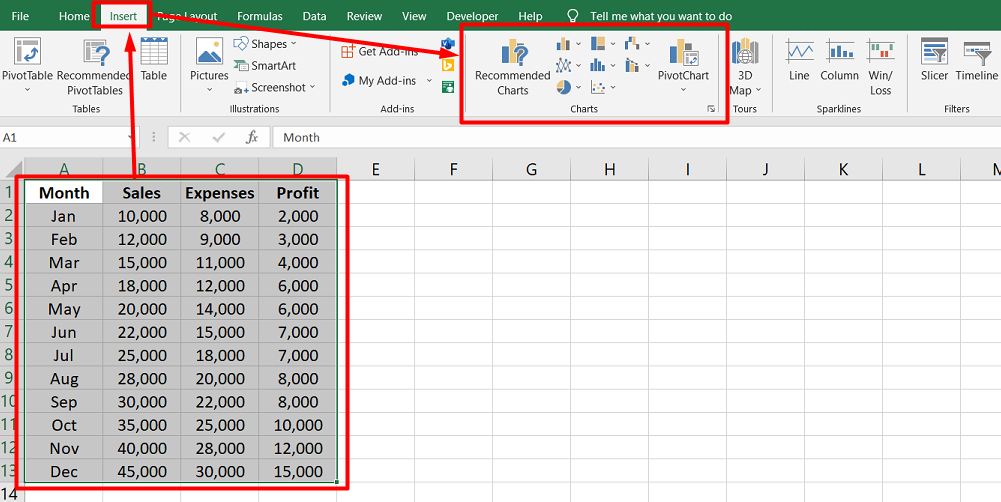Select the Expenses header cell
1001x502 pixels.
220,193
